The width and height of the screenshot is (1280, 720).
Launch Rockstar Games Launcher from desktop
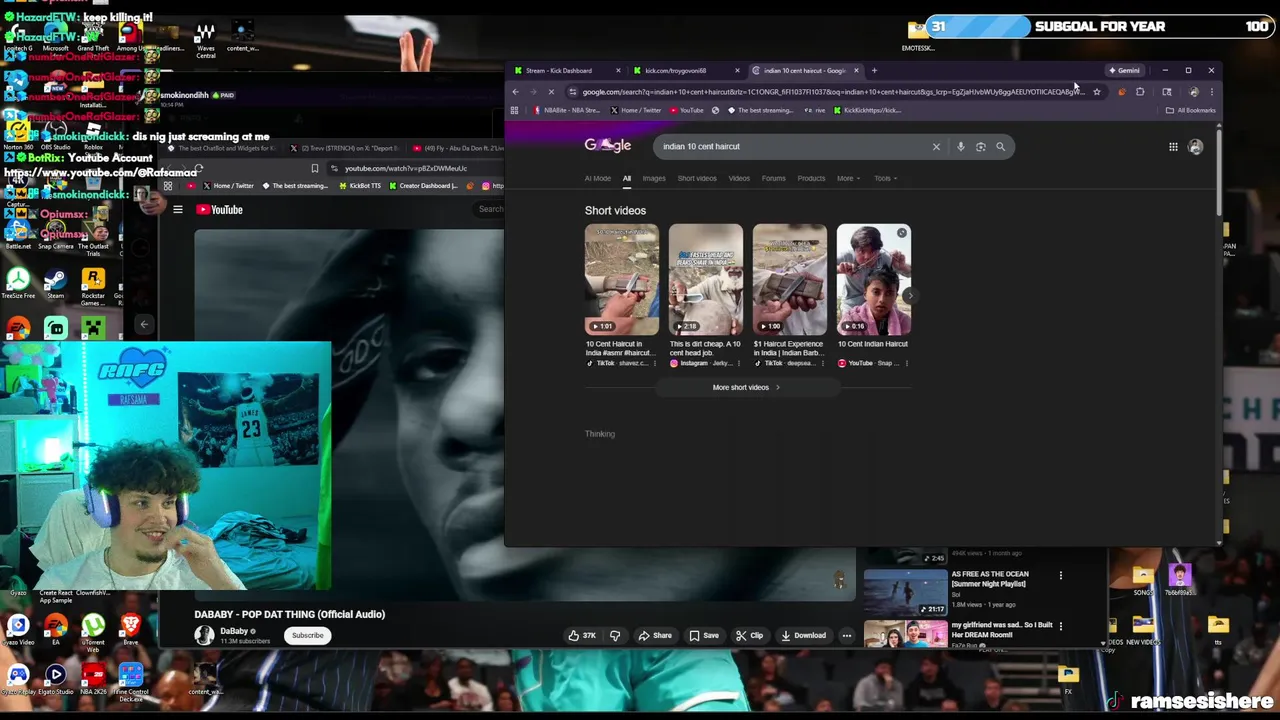coord(93,285)
